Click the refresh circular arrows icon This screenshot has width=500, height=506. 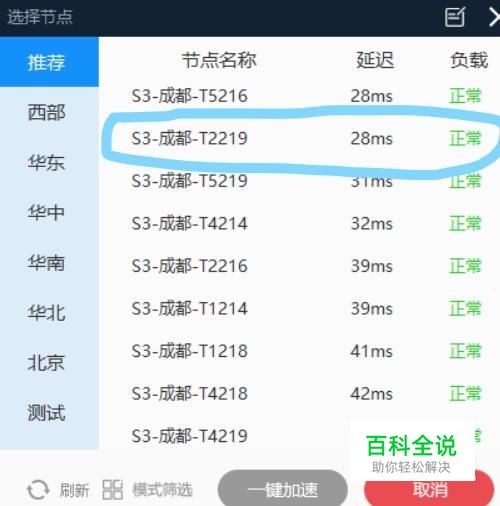tap(38, 490)
